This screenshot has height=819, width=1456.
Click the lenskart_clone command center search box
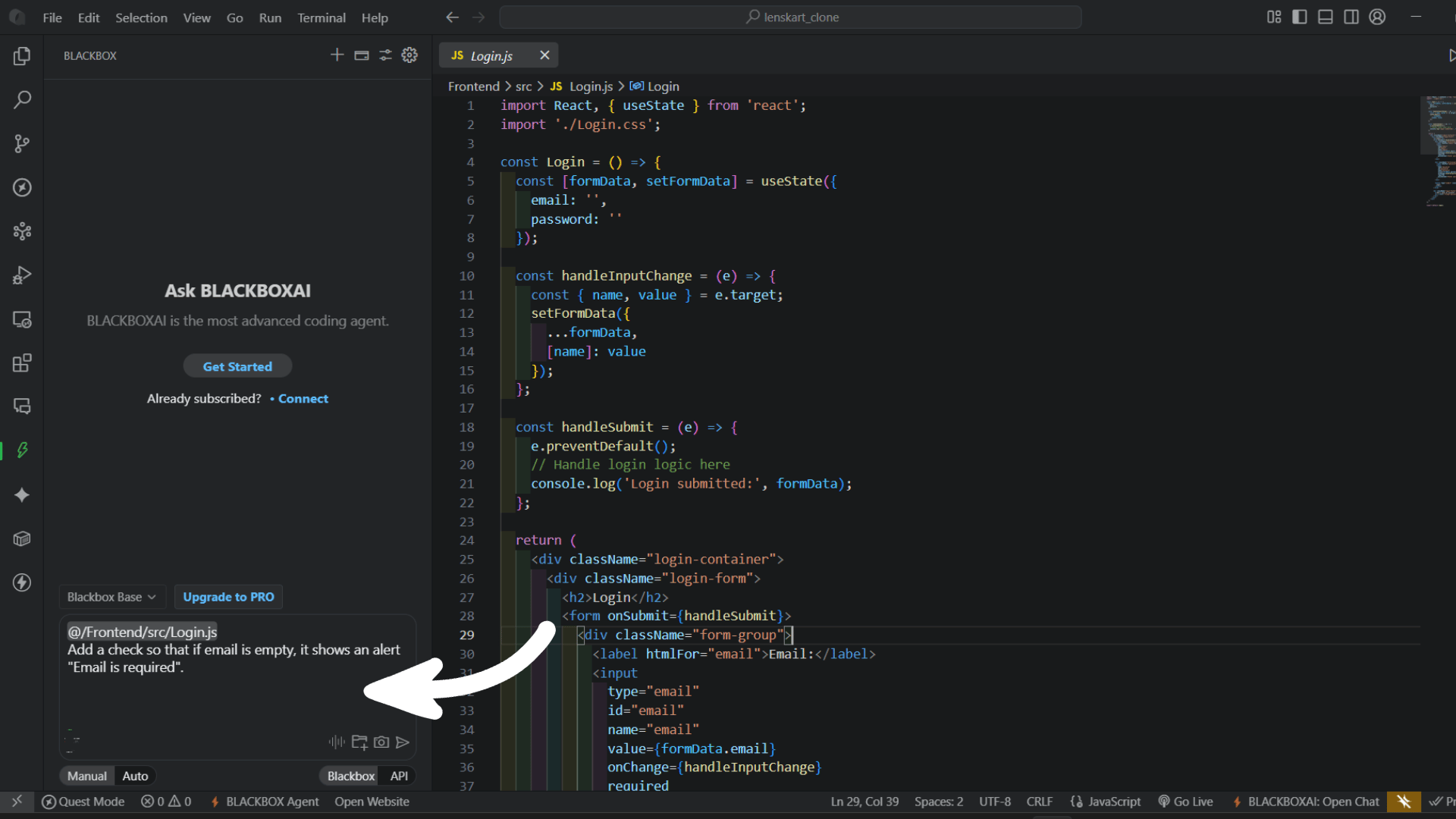[791, 17]
